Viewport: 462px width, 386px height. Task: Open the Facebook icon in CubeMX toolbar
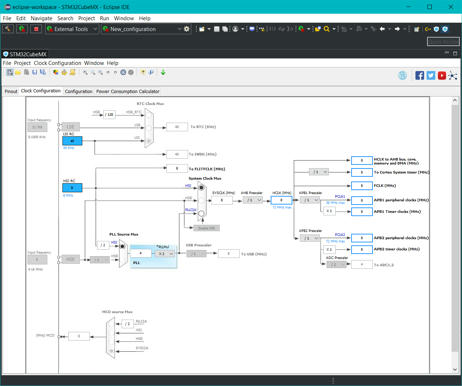click(x=419, y=75)
